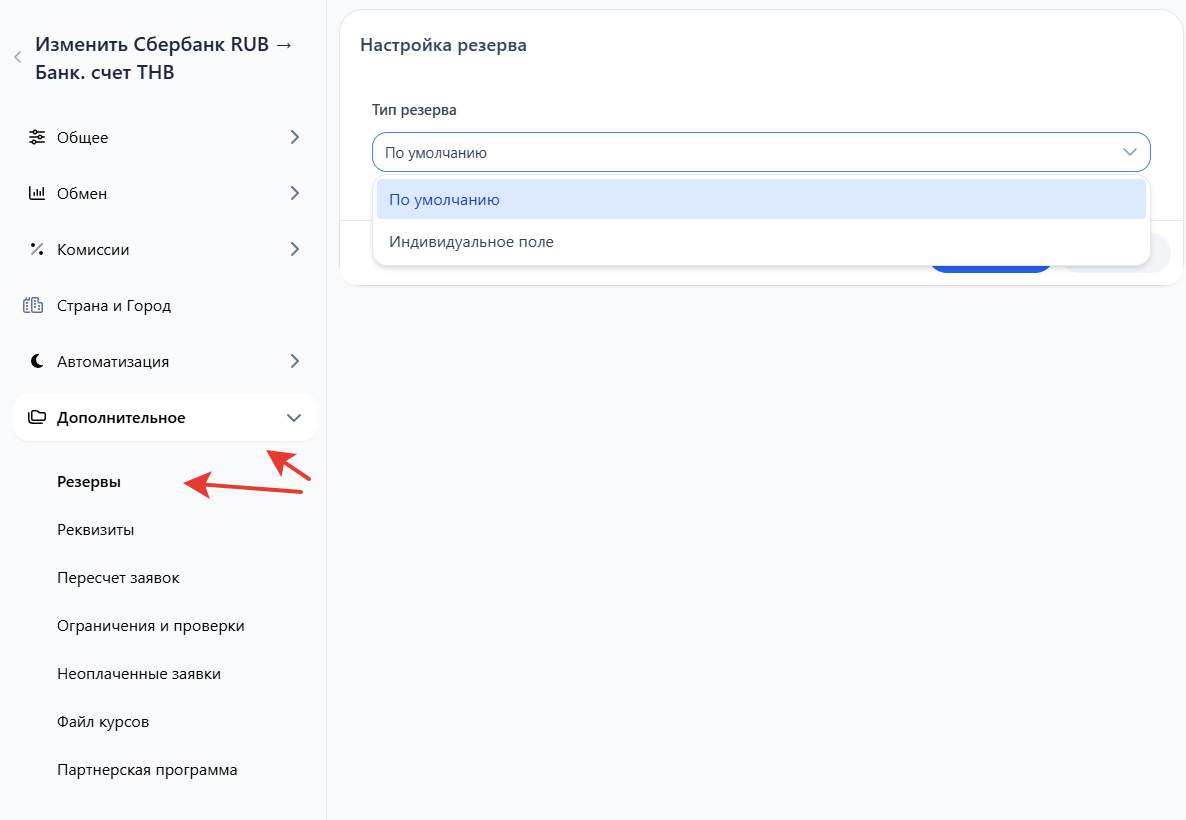
Task: Expand the Автоматизация section chevron
Action: tap(294, 361)
